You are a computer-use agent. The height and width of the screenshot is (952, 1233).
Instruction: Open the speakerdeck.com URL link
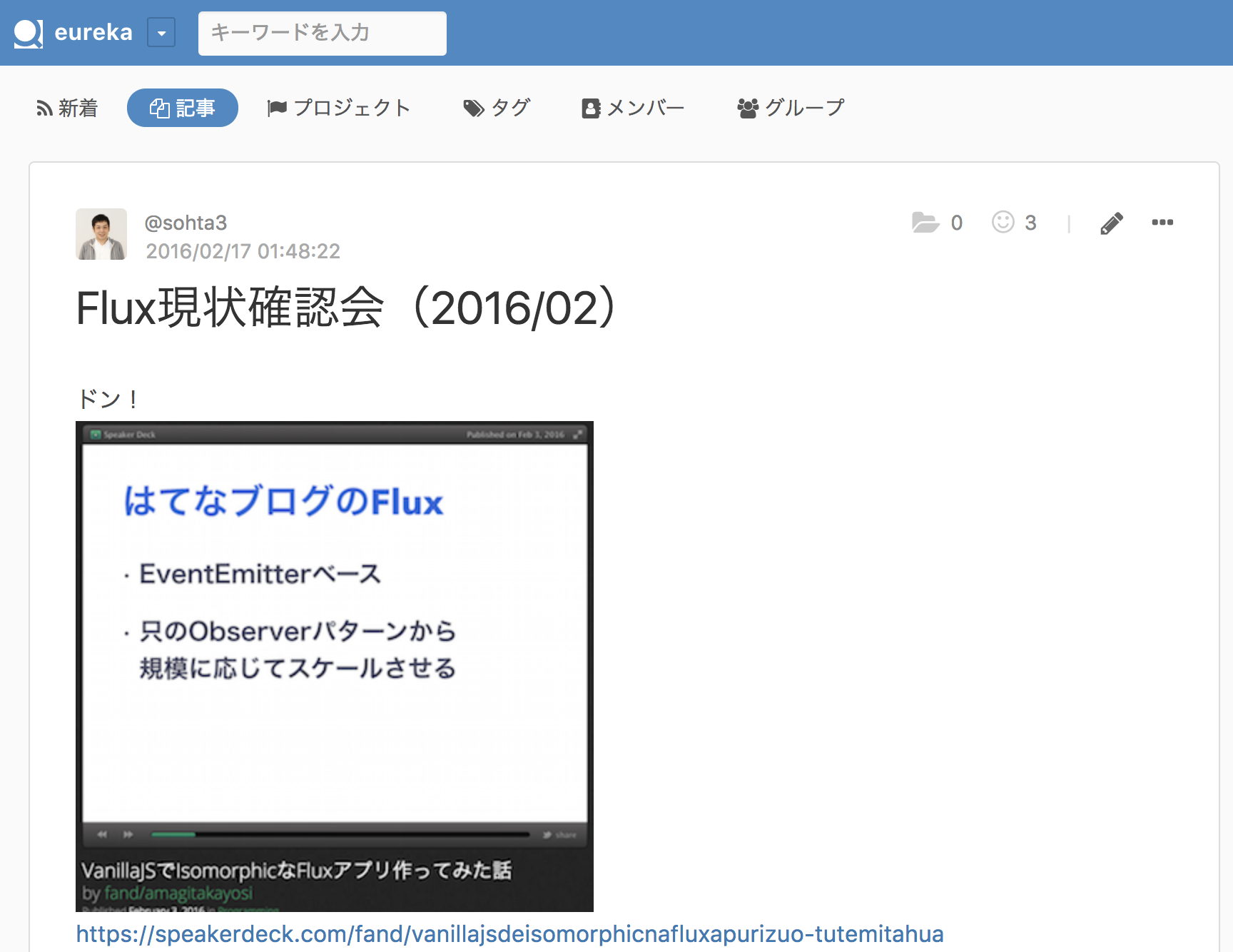[x=509, y=933]
